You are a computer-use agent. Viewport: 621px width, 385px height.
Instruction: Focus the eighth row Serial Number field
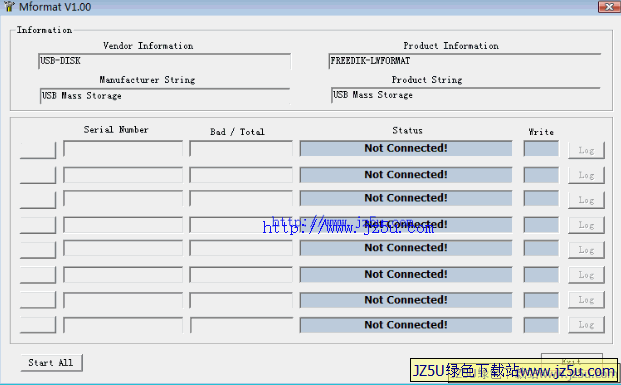click(x=123, y=325)
